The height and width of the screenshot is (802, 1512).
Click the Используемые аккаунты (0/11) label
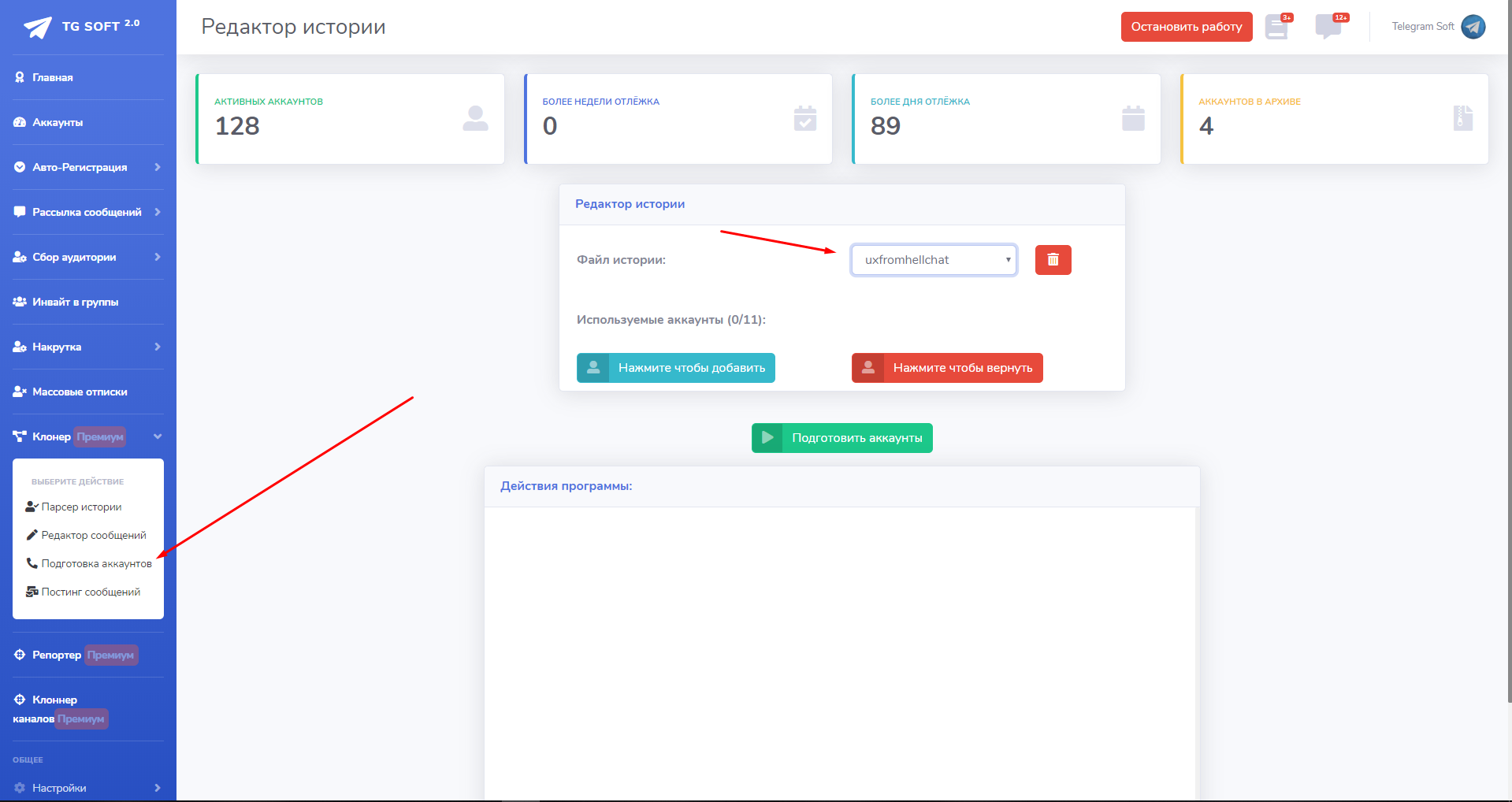(x=671, y=320)
